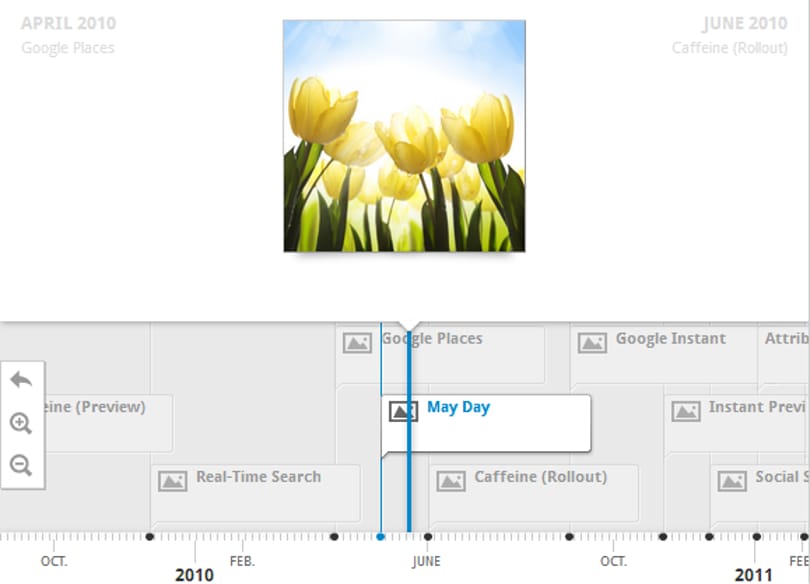Click the timeline dot above JUNE
This screenshot has height=584, width=810.
pos(428,537)
